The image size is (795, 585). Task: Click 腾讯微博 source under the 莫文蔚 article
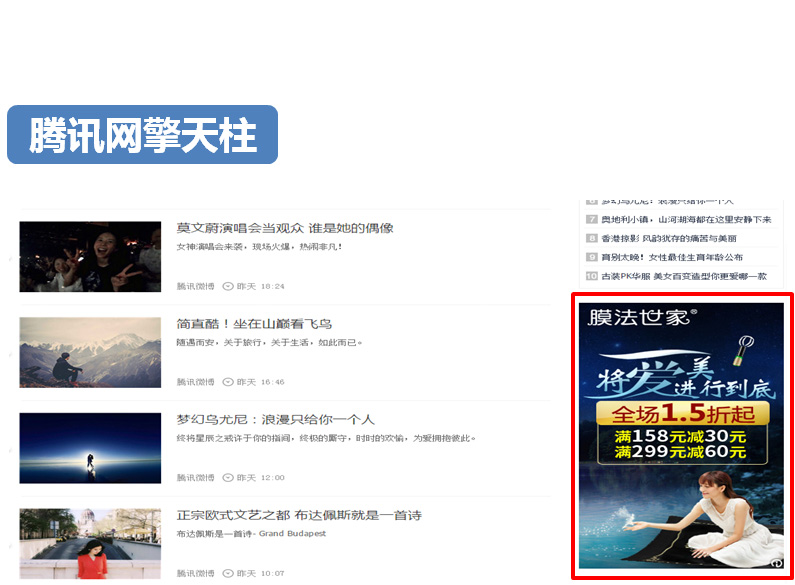[195, 286]
